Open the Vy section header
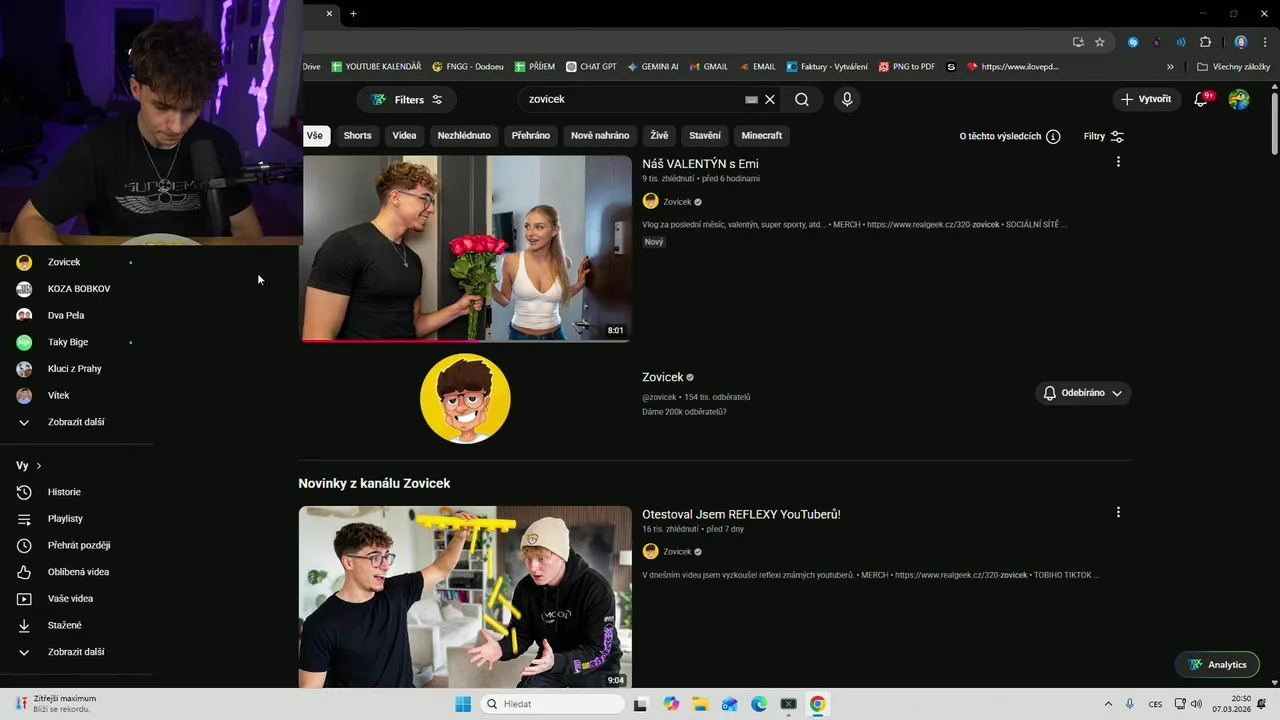 [29, 466]
